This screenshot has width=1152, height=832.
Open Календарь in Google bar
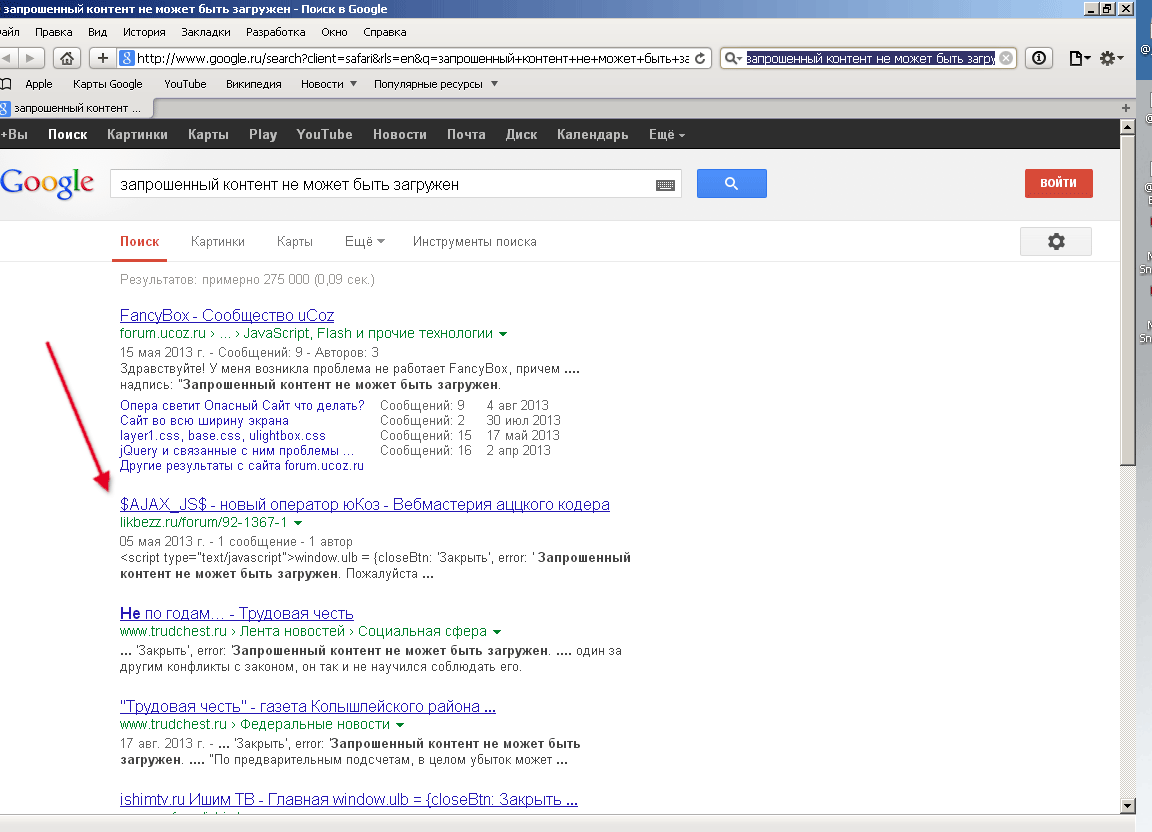tap(592, 135)
